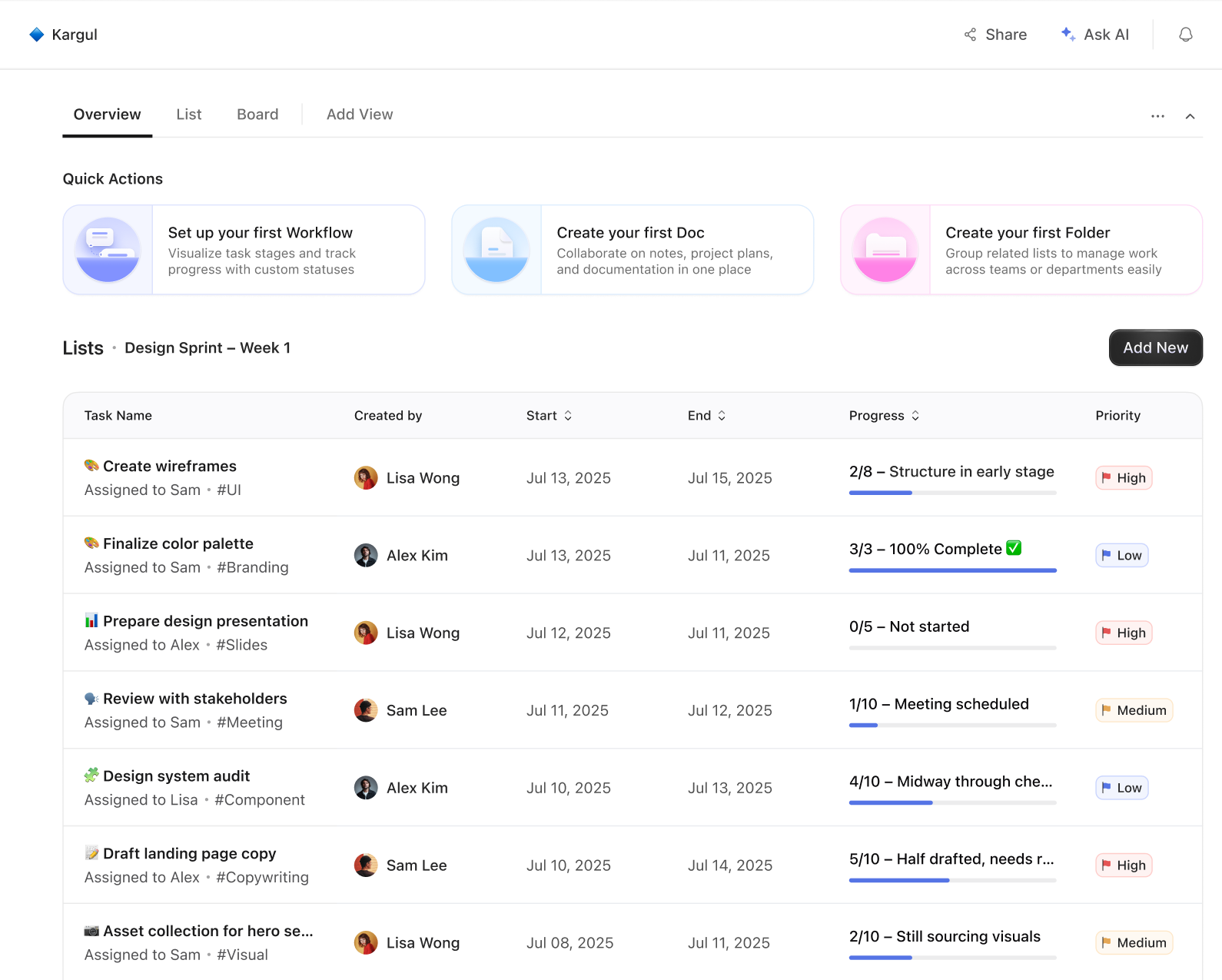The image size is (1222, 980).
Task: Switch to the Board tab
Action: pyautogui.click(x=257, y=115)
